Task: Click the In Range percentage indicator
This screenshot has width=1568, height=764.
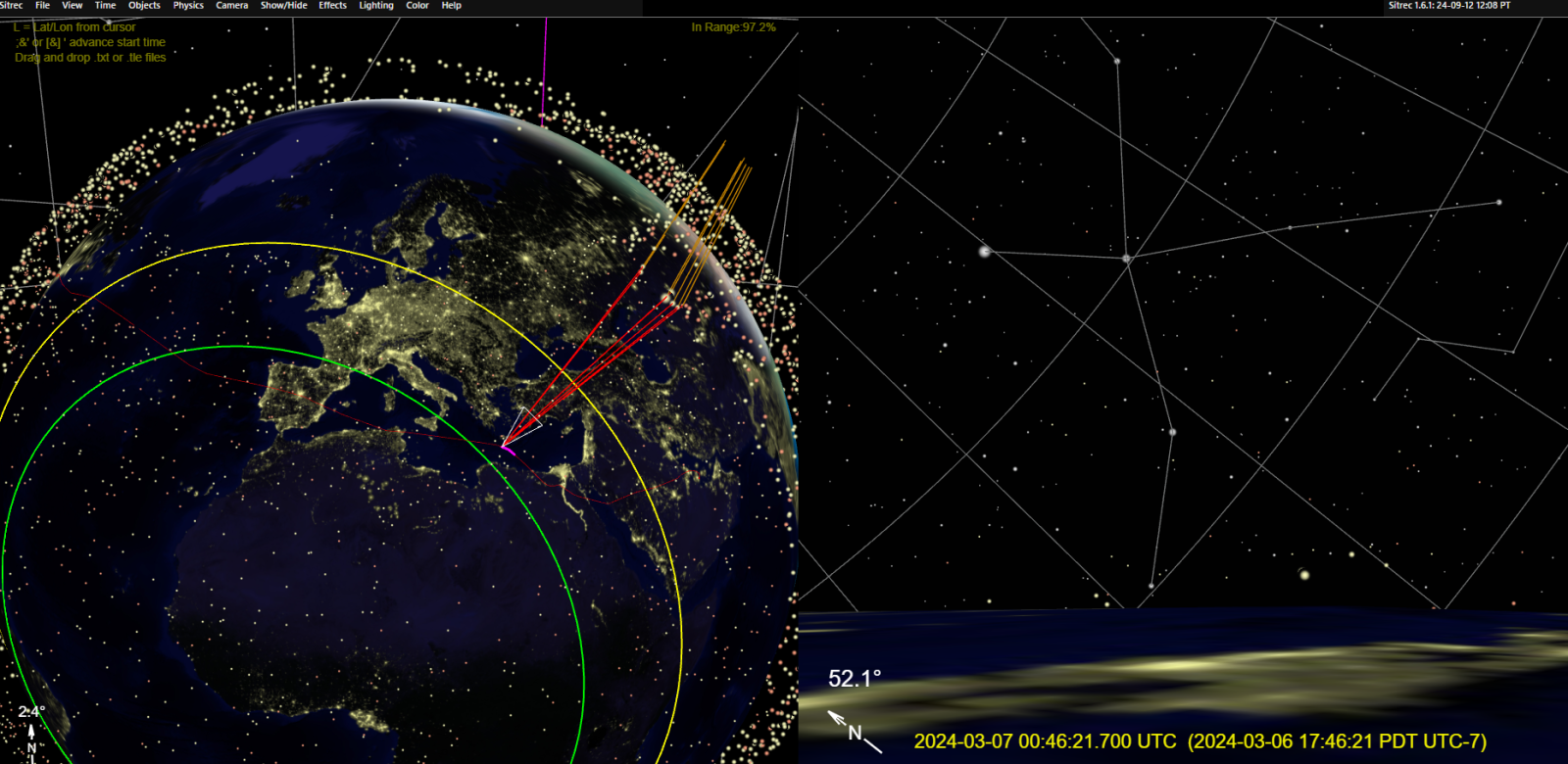Action: 733,27
